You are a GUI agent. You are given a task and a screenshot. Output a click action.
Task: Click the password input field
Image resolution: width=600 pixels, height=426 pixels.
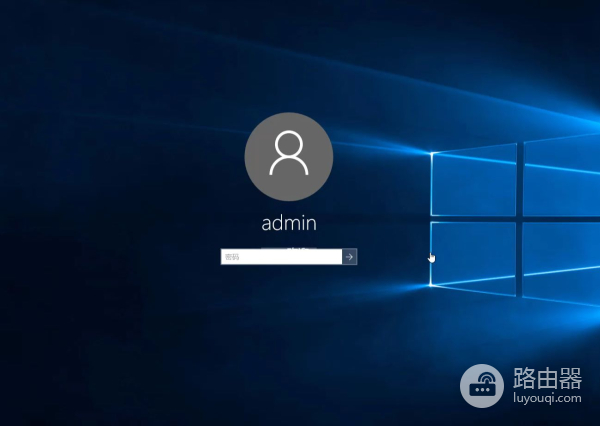[x=281, y=256]
